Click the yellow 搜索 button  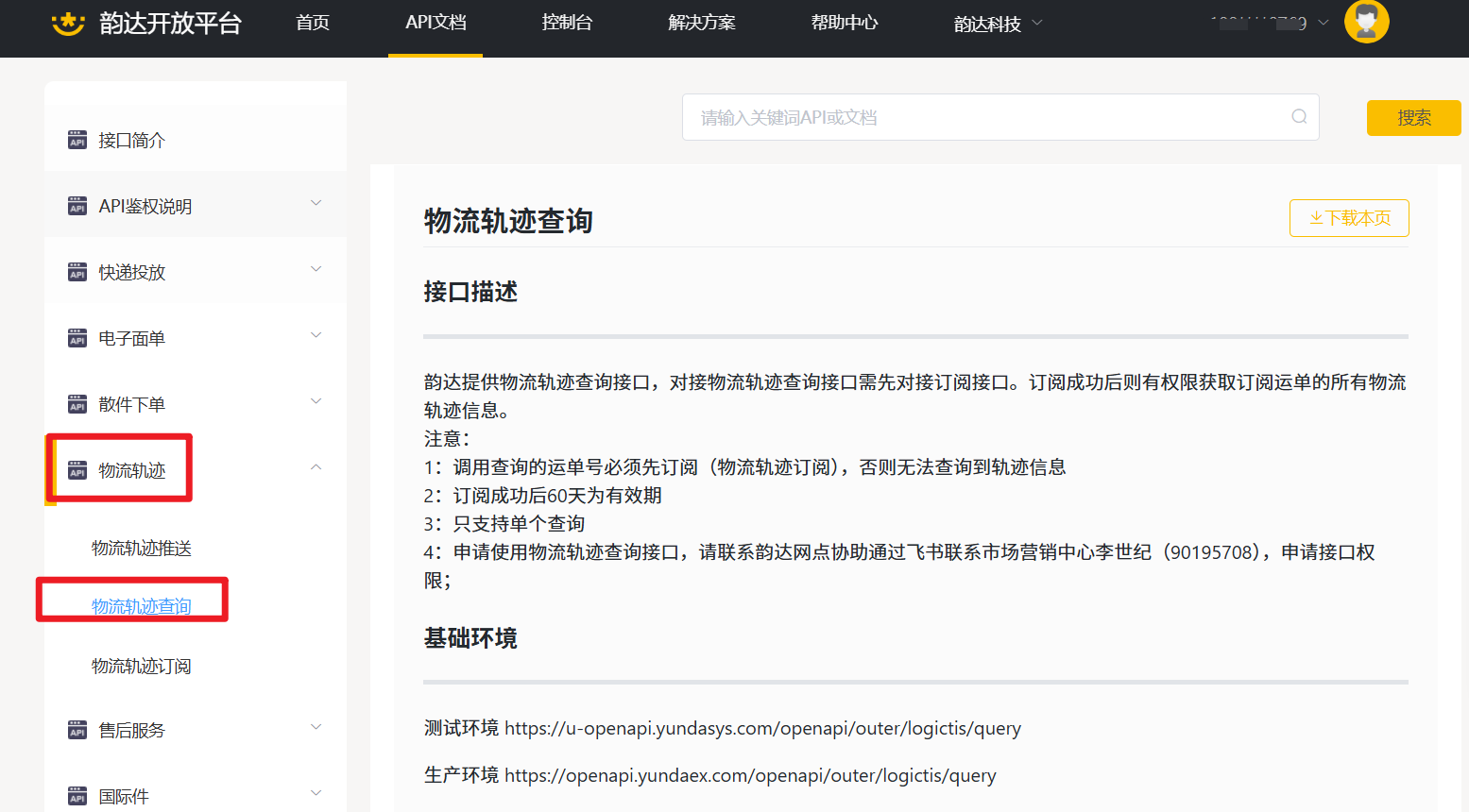1413,118
